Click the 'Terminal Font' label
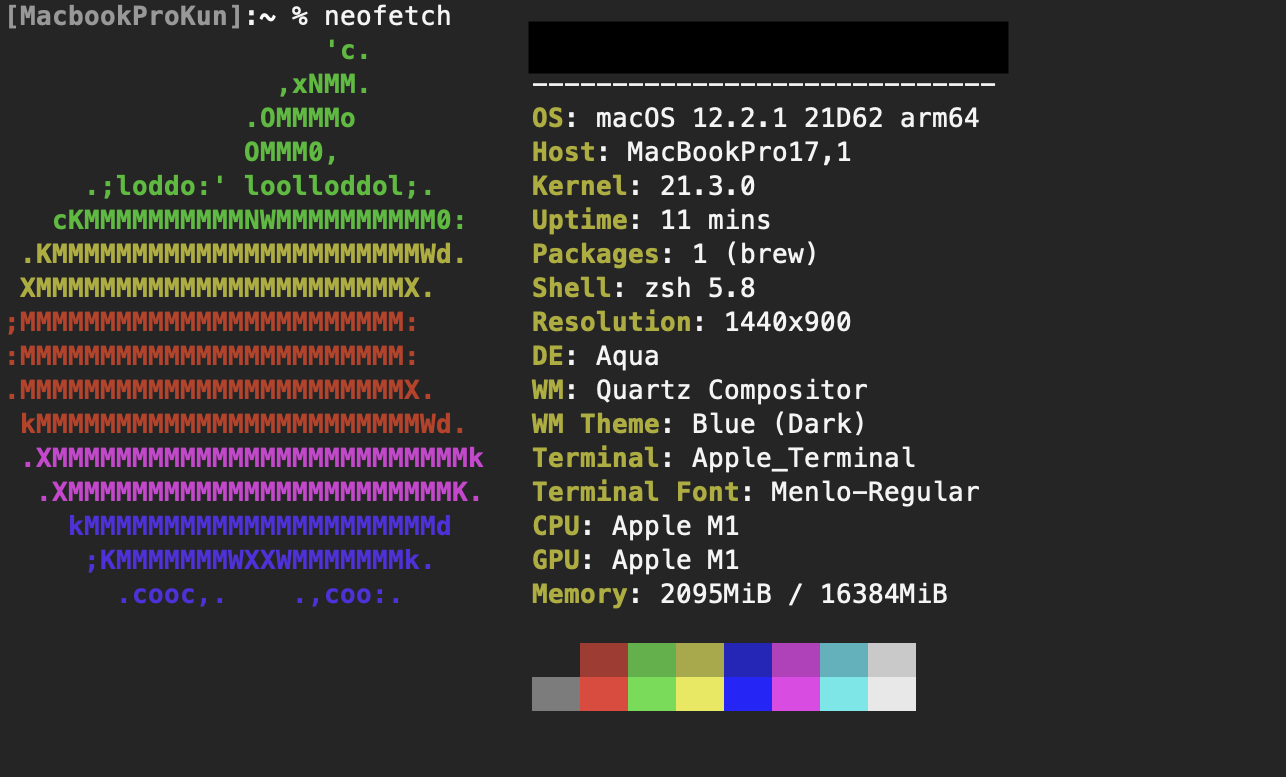 pyautogui.click(x=636, y=492)
